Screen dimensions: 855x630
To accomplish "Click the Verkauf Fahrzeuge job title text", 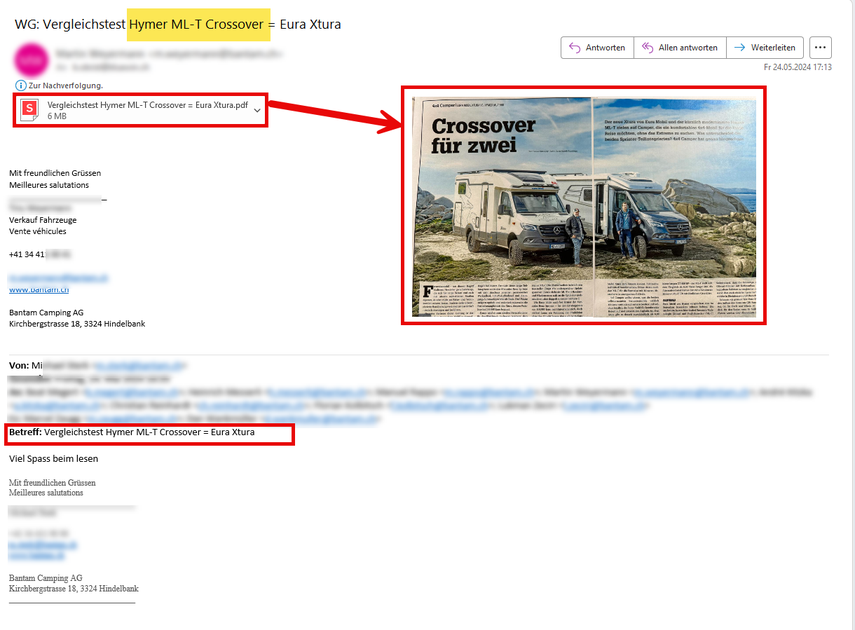I will click(44, 219).
